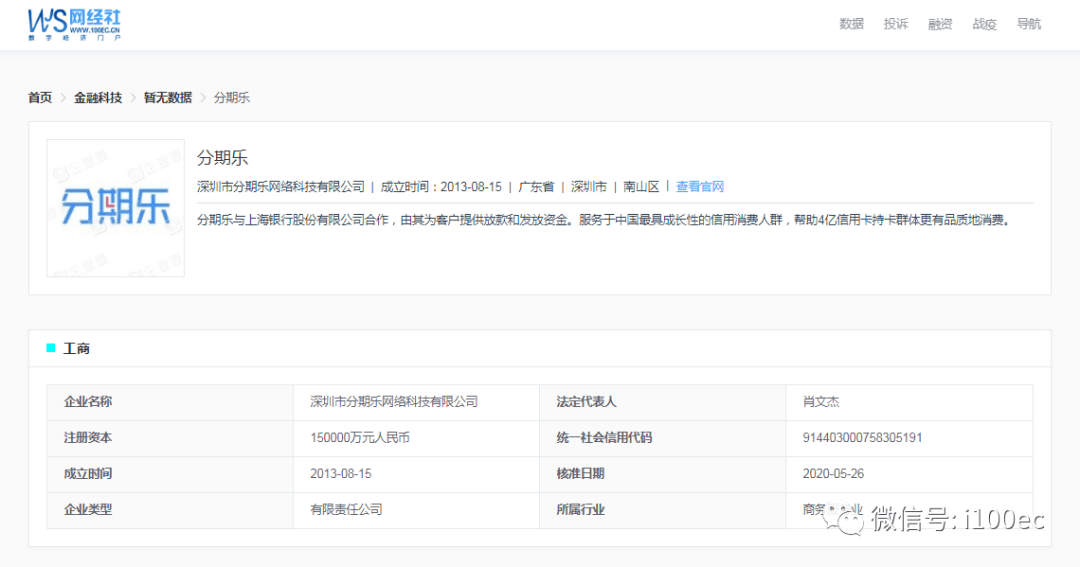Click the 成立时间 label in the table

click(x=87, y=474)
